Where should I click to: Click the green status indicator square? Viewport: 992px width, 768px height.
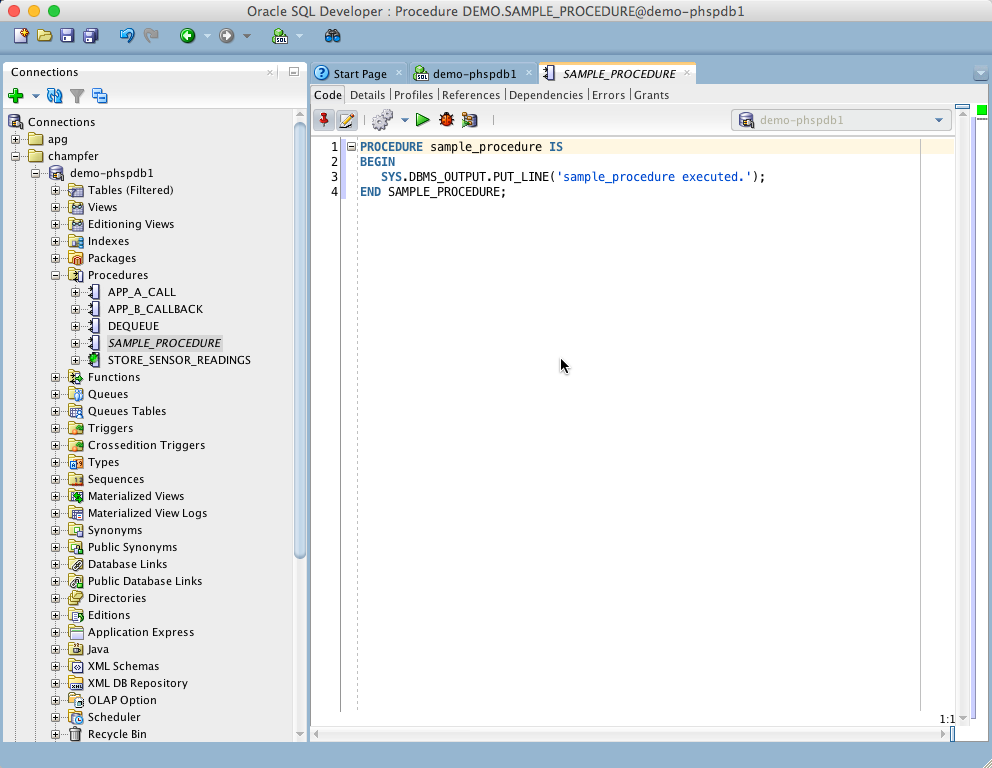tap(982, 111)
